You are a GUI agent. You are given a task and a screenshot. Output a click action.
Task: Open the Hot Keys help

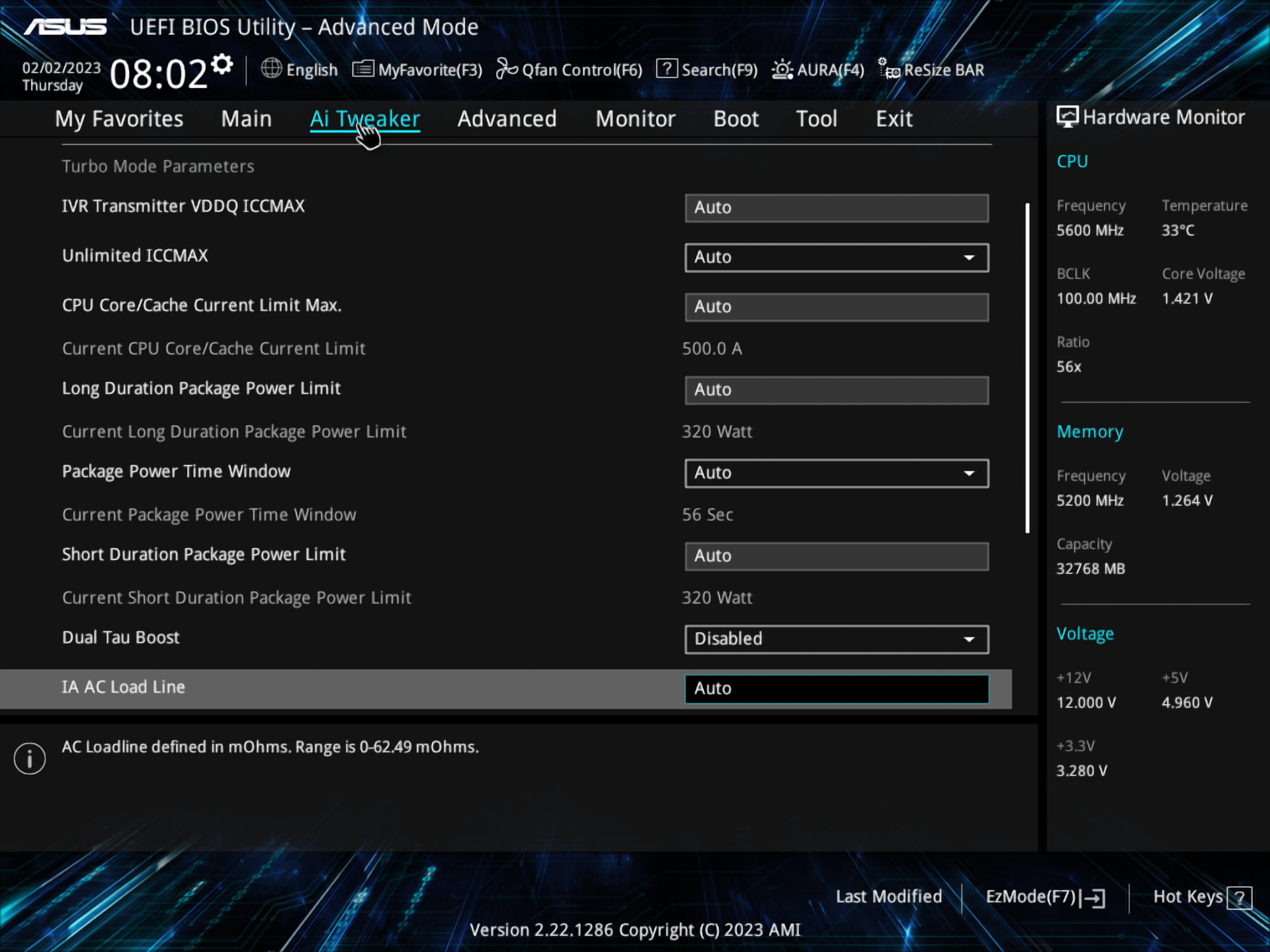tap(1203, 897)
